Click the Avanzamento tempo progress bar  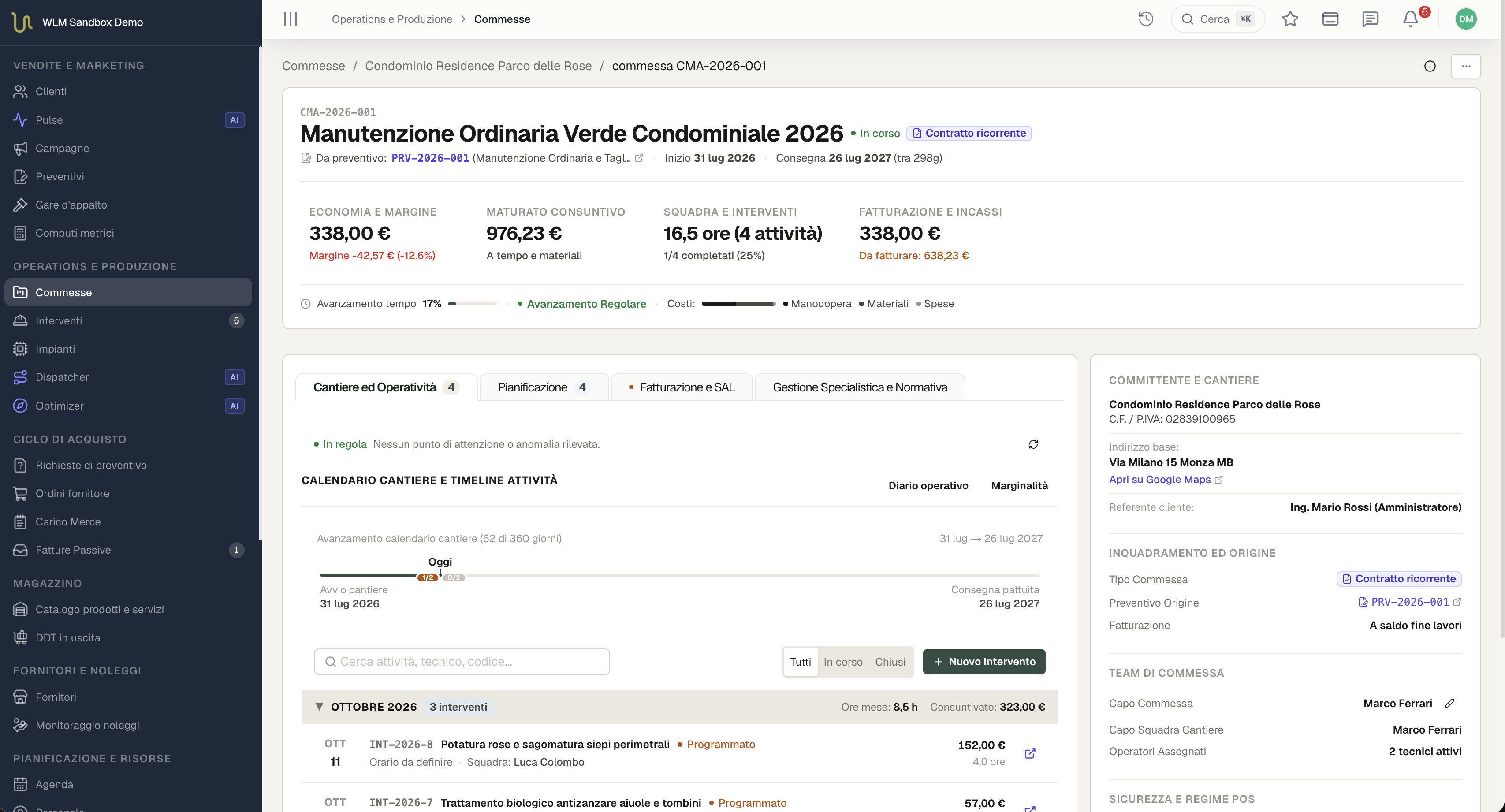pyautogui.click(x=472, y=304)
